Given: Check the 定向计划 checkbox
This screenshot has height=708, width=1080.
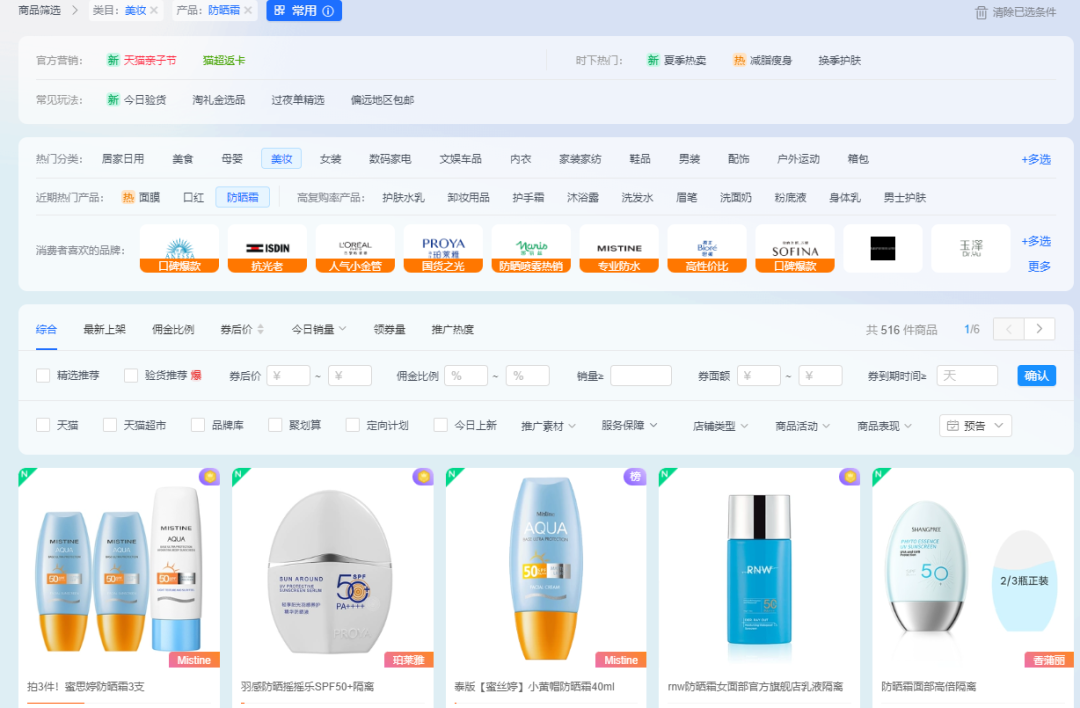Looking at the screenshot, I should (353, 425).
